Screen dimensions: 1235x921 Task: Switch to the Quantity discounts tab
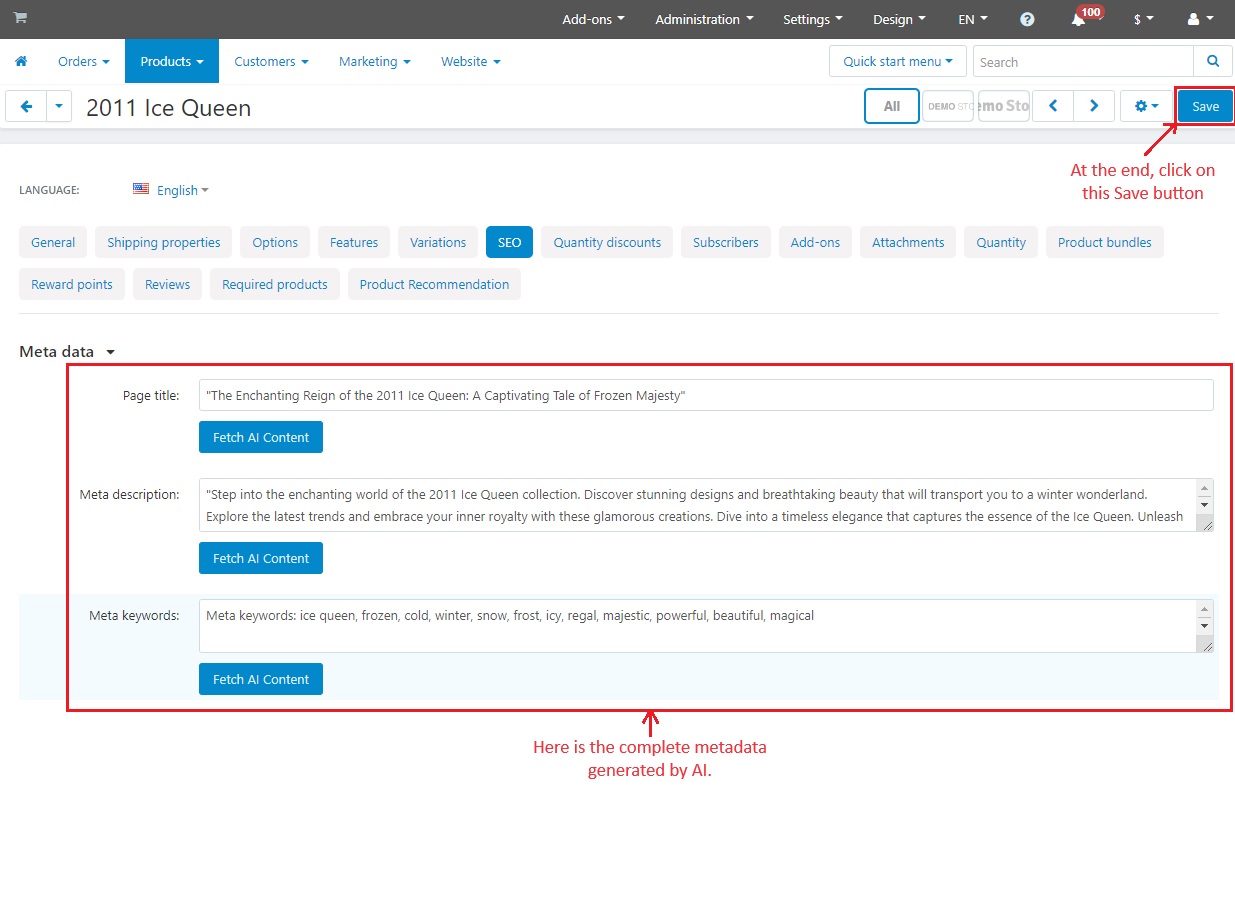(607, 242)
